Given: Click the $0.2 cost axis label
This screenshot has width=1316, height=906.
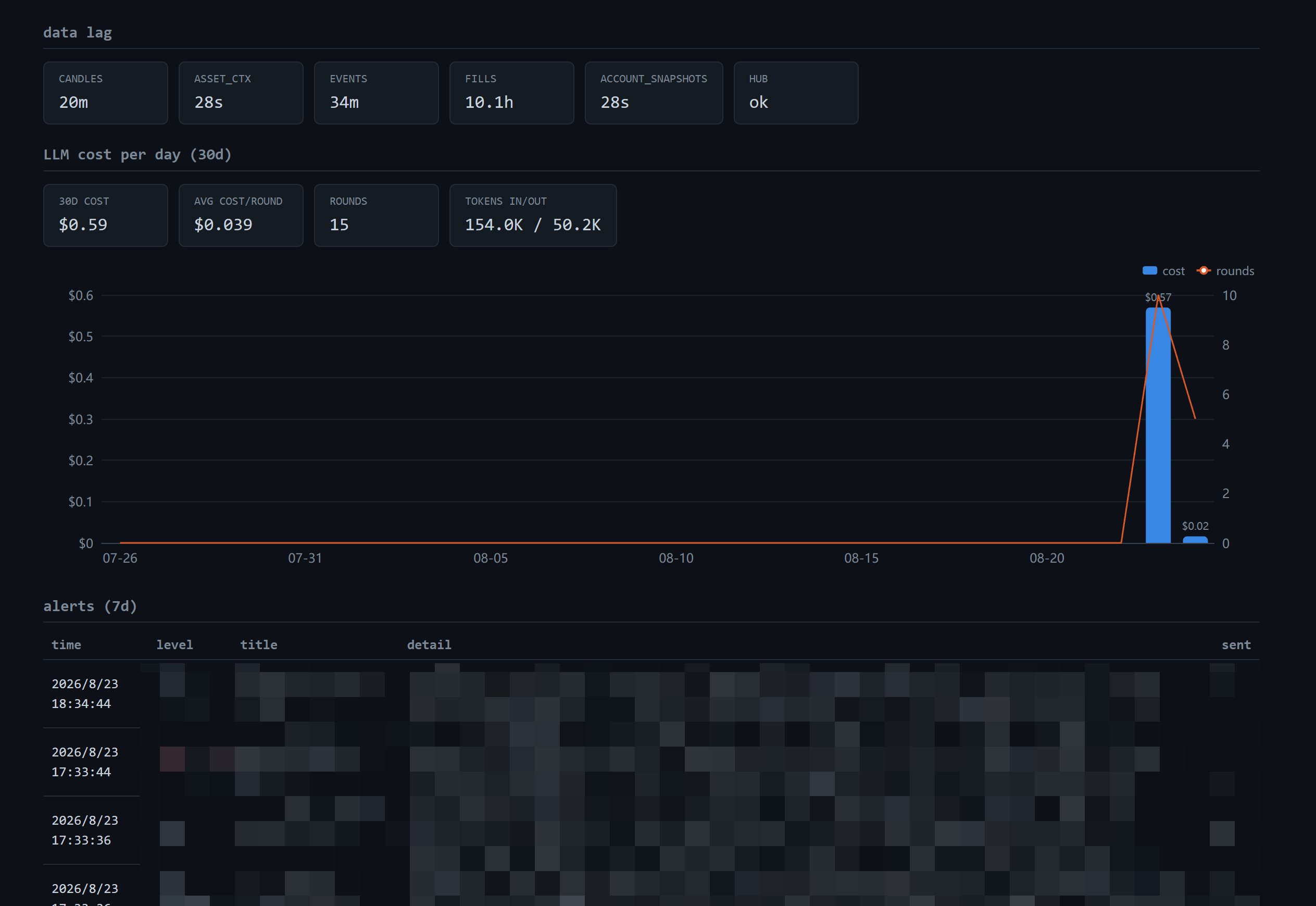Looking at the screenshot, I should (x=81, y=461).
